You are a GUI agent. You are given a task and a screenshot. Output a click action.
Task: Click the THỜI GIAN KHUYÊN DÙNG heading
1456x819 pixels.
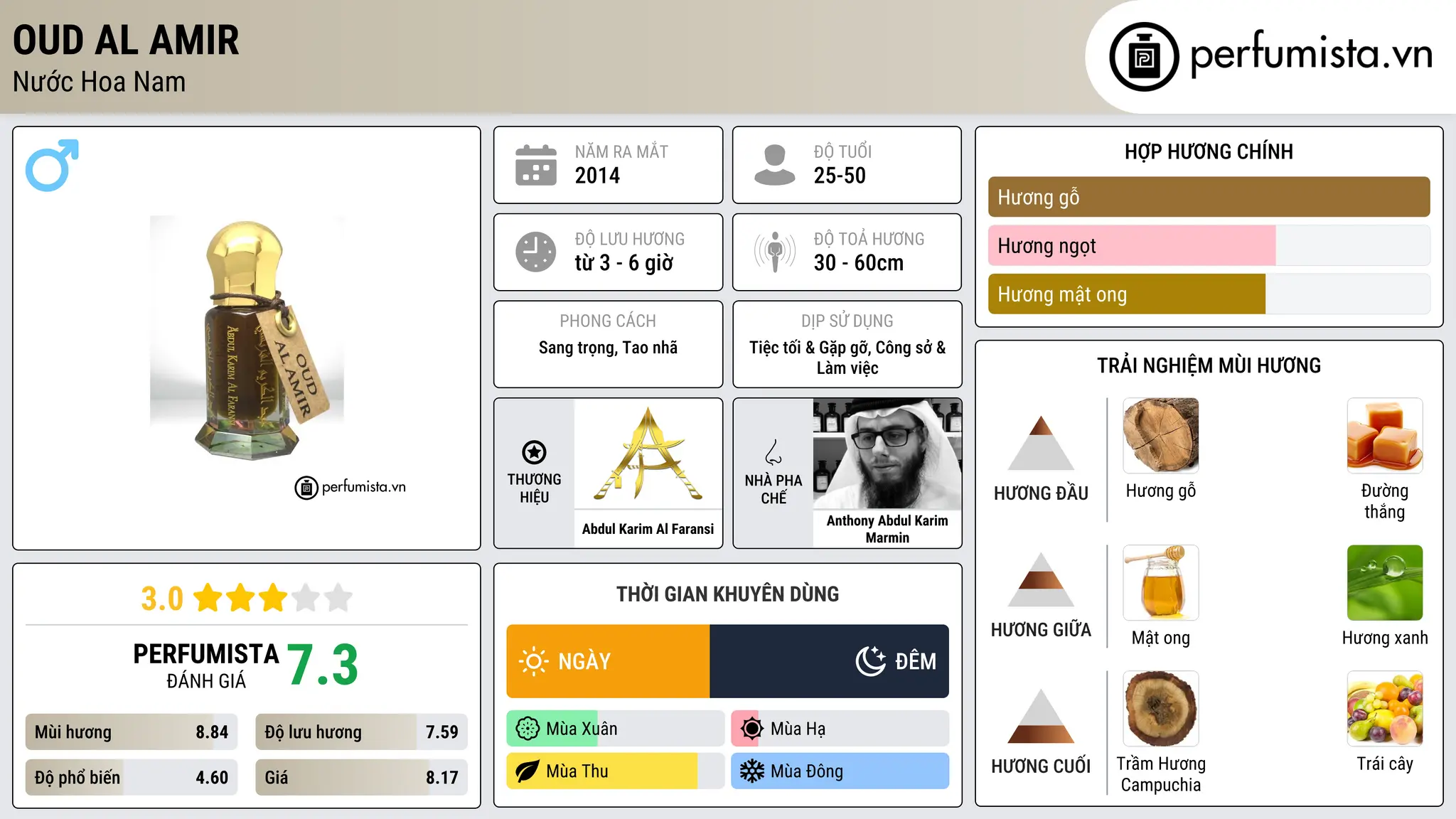(727, 594)
